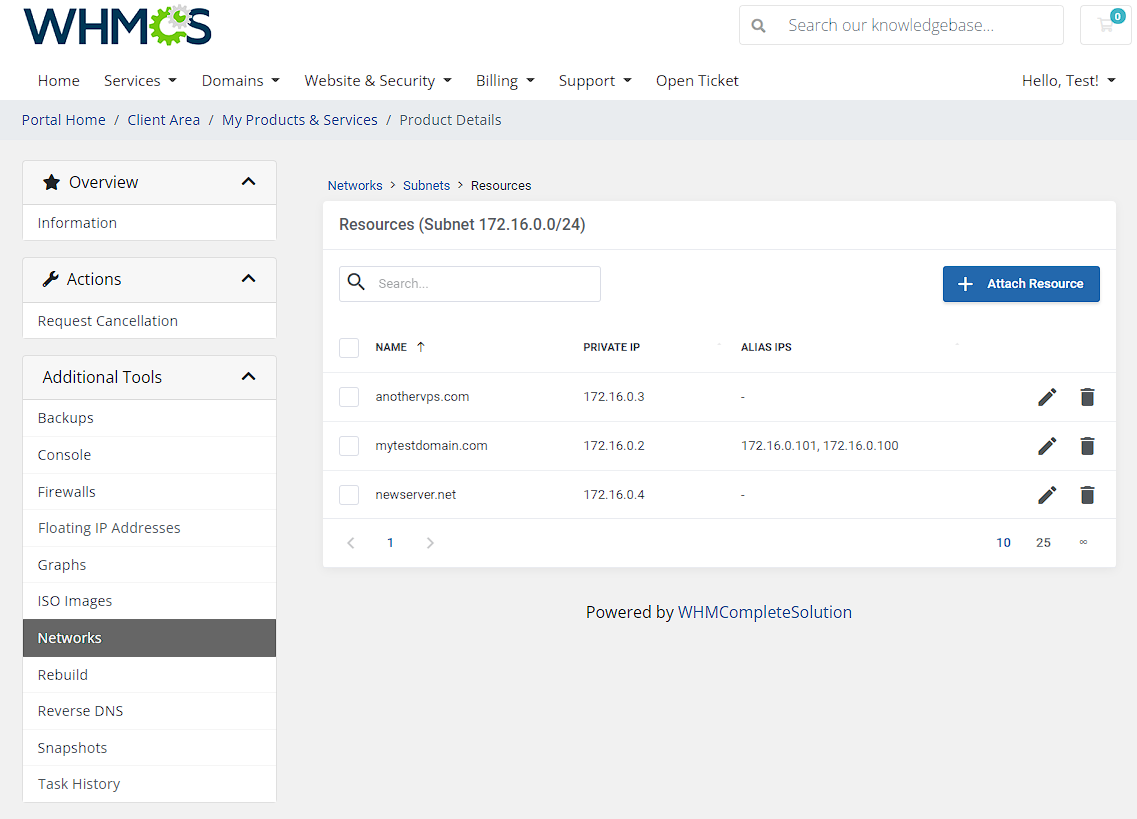
Task: Open the Billing dropdown menu
Action: point(504,80)
